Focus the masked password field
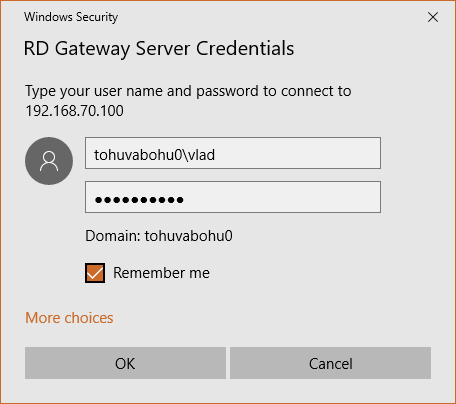Viewport: 456px width, 404px height. pyautogui.click(x=233, y=197)
